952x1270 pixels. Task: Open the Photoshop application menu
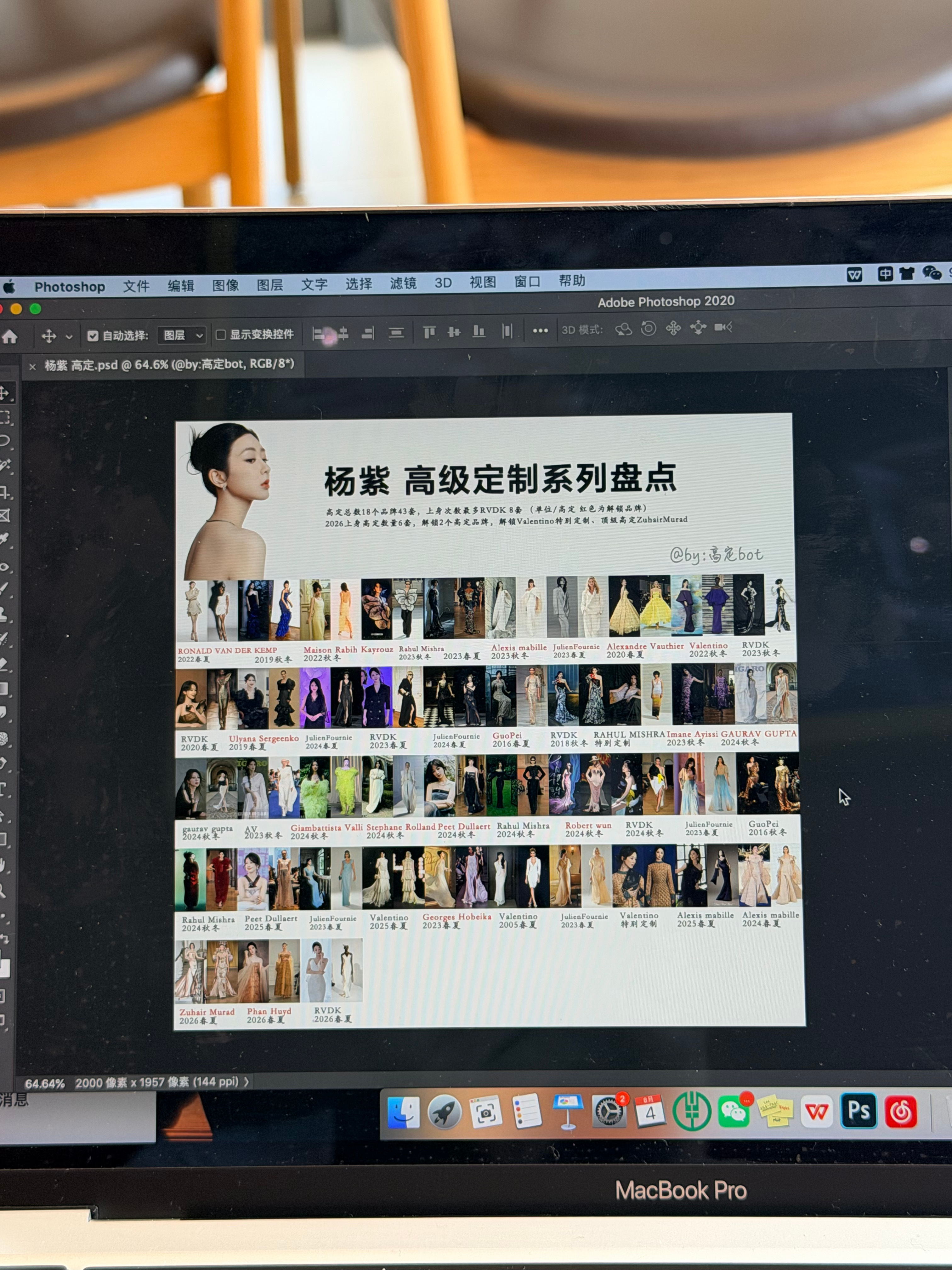click(70, 287)
